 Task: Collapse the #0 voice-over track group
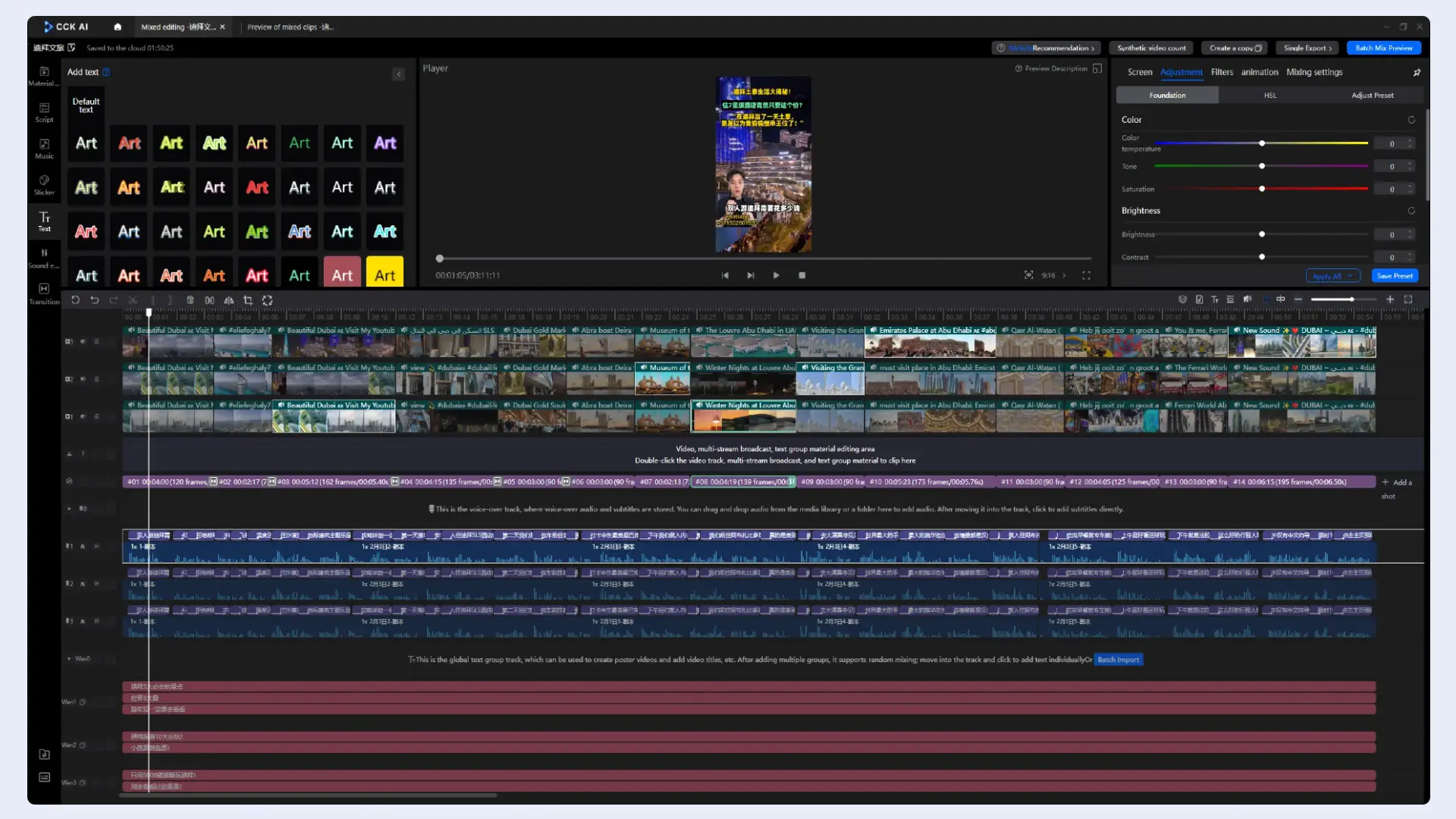[69, 509]
